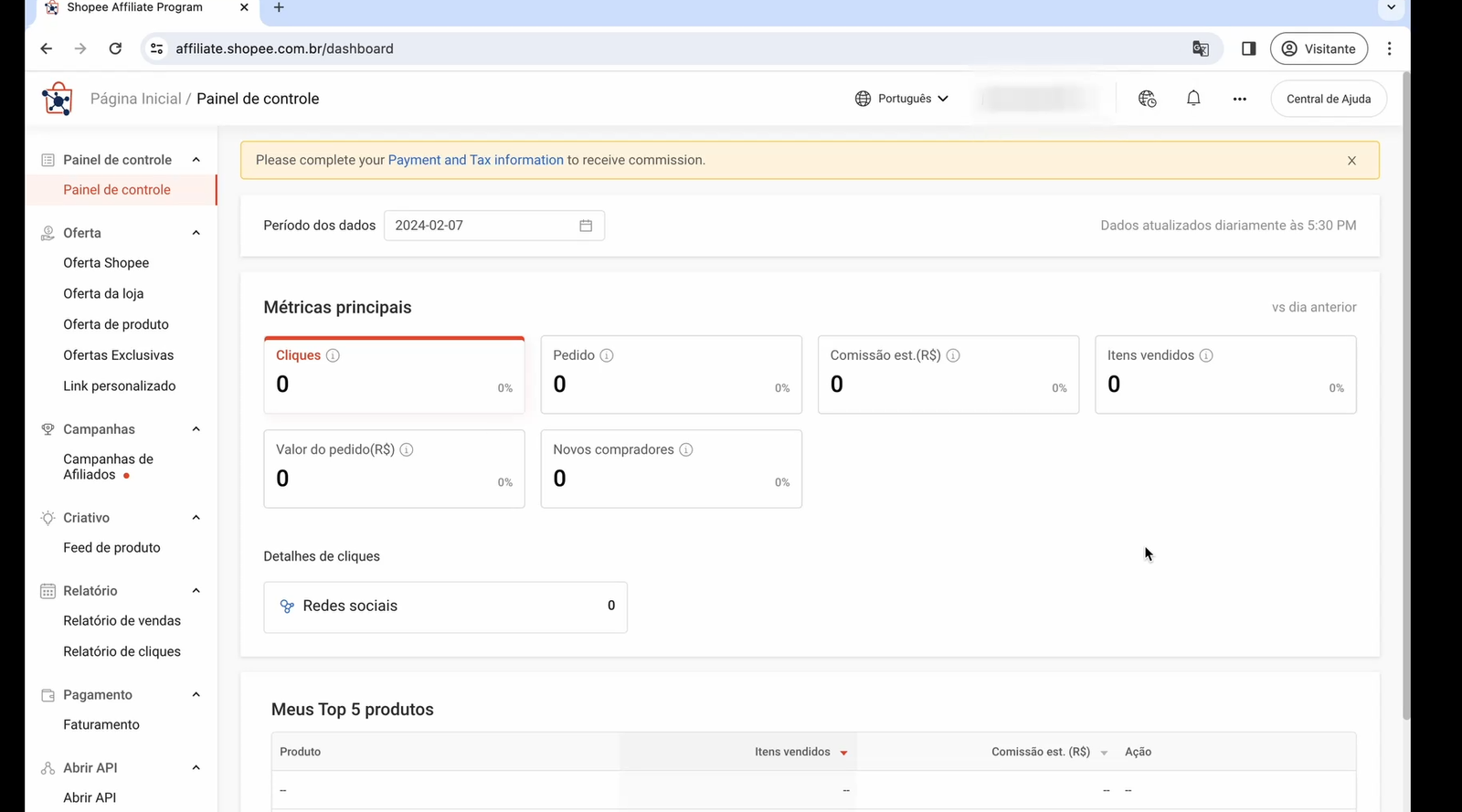
Task: Sort table by Itens vendidos arrow
Action: (x=843, y=754)
